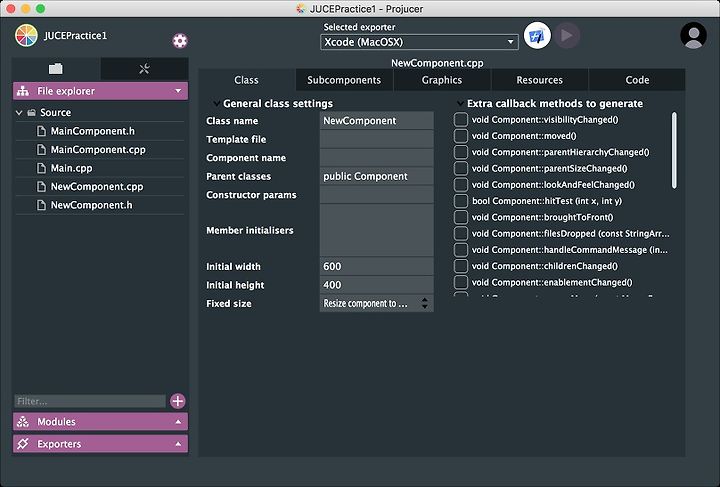
Task: Switch to the files folder tab icon
Action: (x=56, y=69)
